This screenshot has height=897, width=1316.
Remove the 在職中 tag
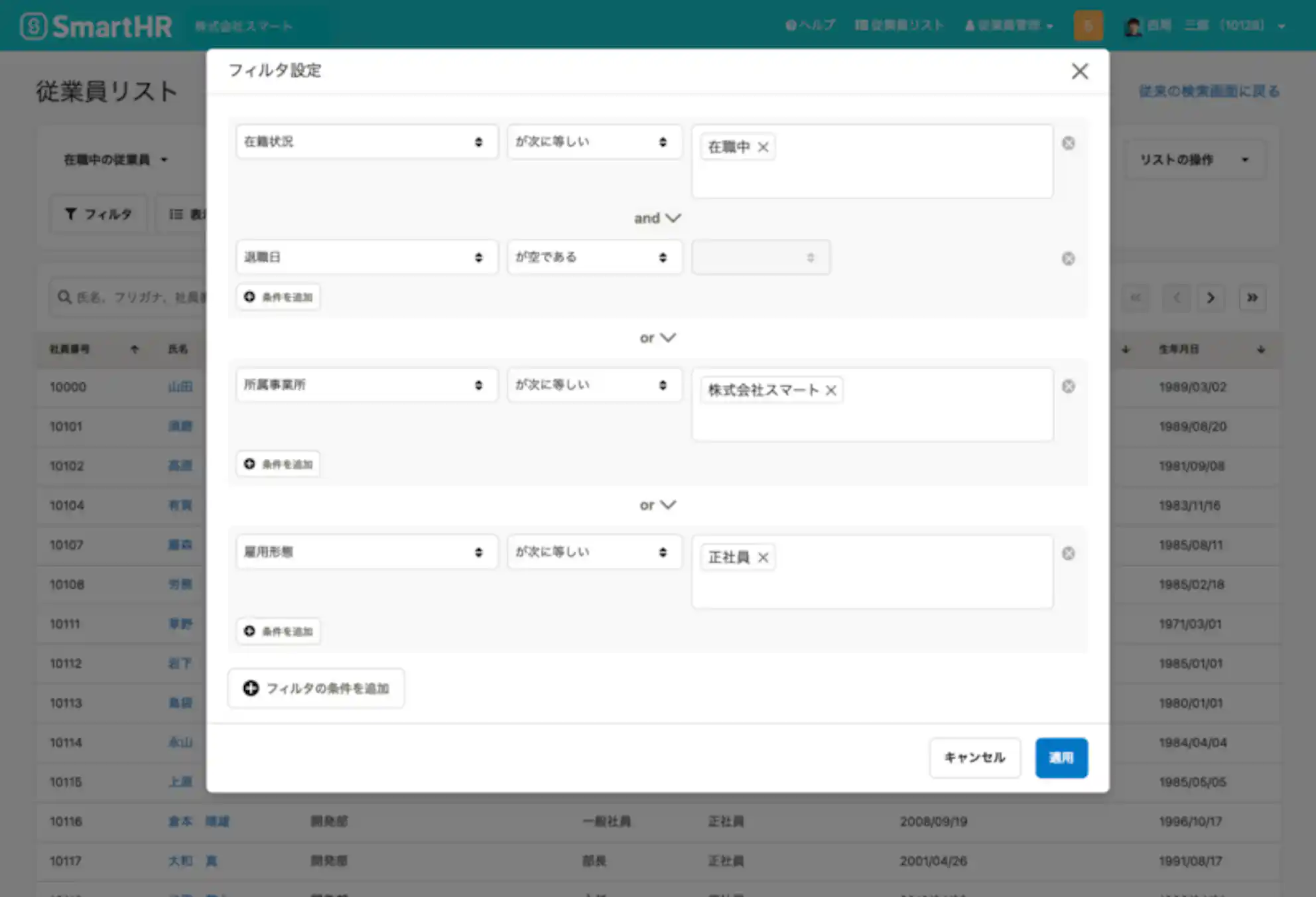pos(763,147)
